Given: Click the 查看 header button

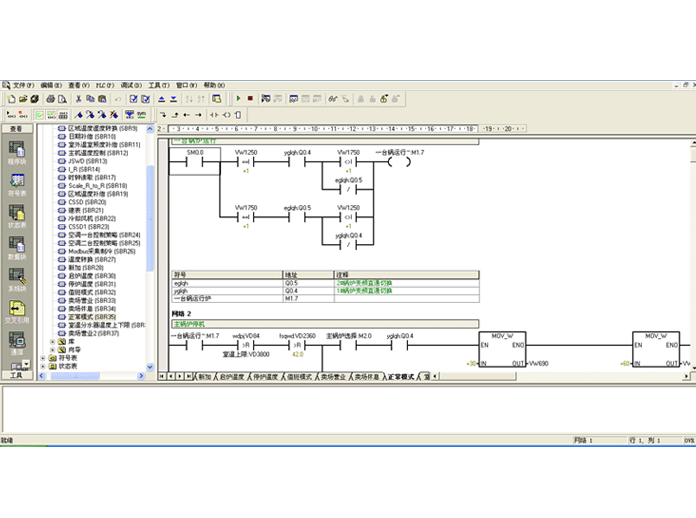Looking at the screenshot, I should click(x=16, y=129).
